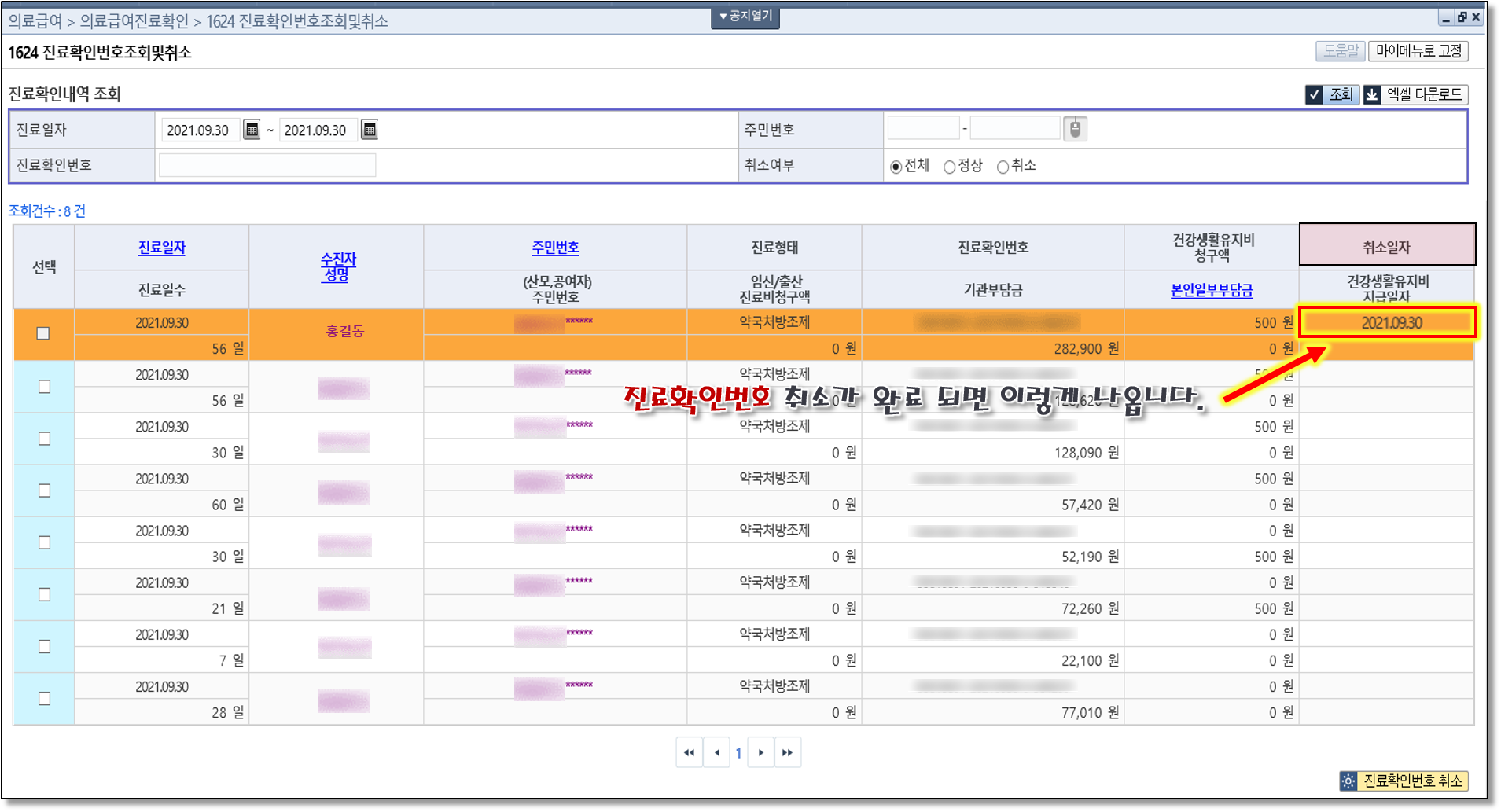The image size is (1501, 812).
Task: Sort by the 진료일자 column header
Action: [x=161, y=248]
